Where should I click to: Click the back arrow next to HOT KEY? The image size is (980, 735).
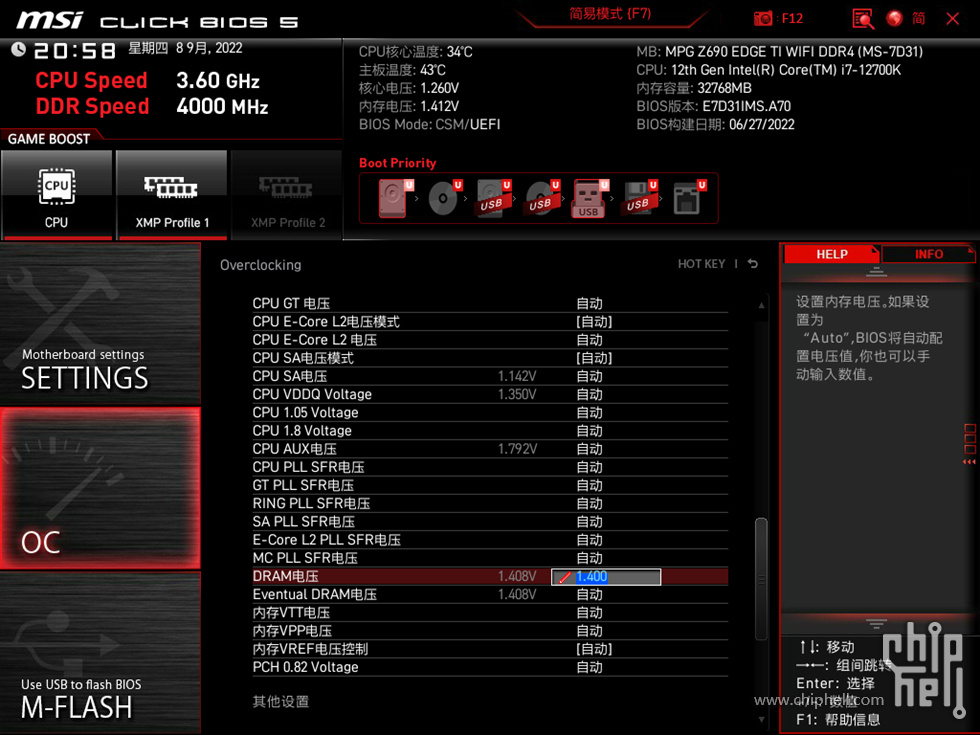coord(753,264)
